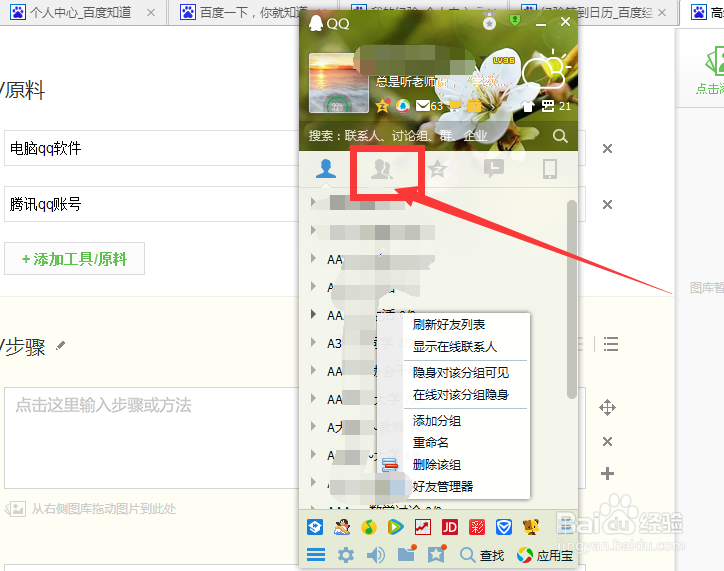The height and width of the screenshot is (571, 724).
Task: Click the LV36 level badge
Action: [x=503, y=60]
